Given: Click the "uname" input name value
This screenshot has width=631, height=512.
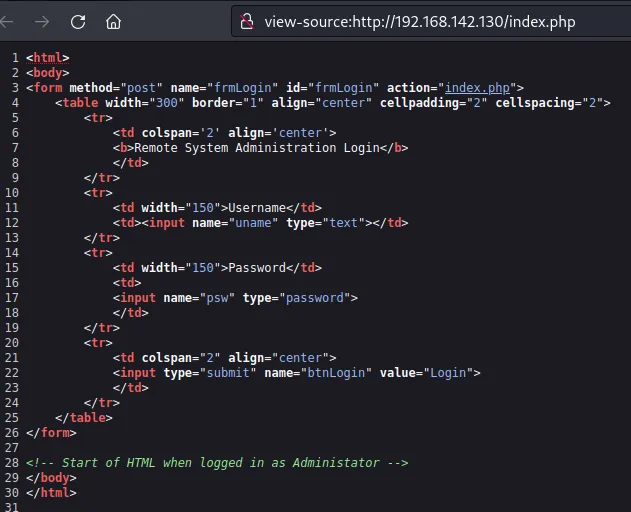Looking at the screenshot, I should [253, 223].
